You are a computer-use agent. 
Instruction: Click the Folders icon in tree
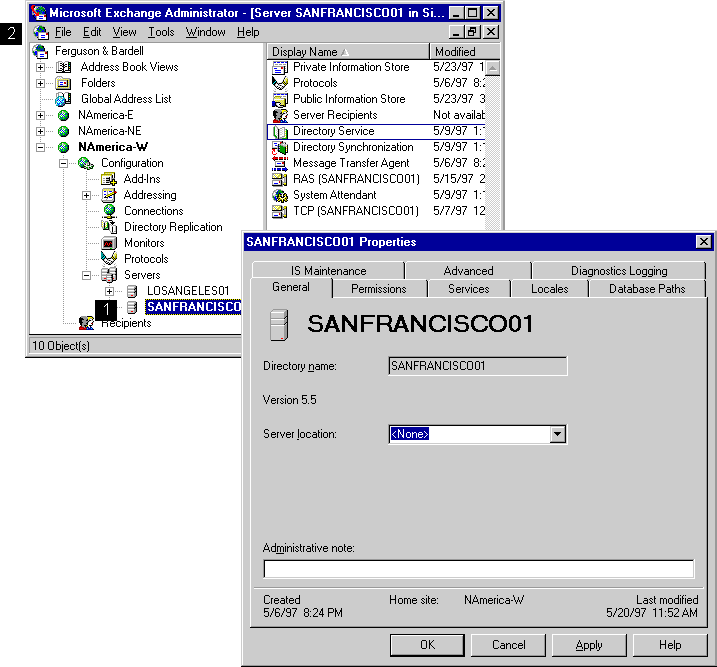point(63,83)
